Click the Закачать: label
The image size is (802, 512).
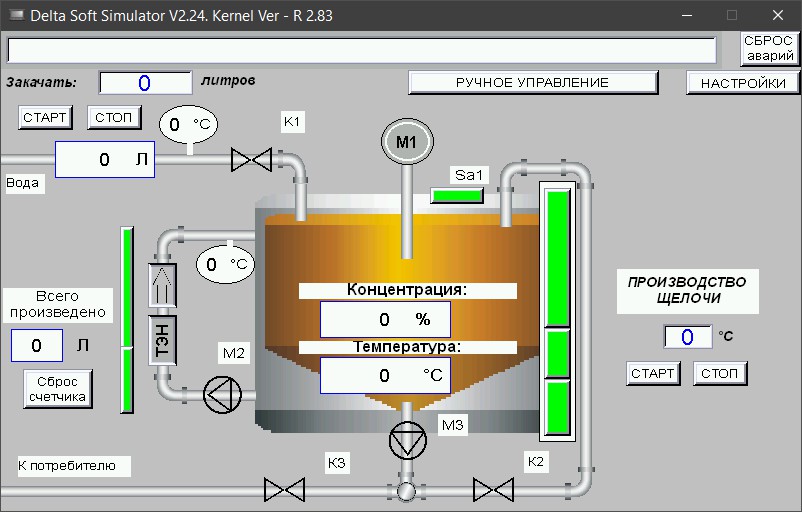coord(42,82)
